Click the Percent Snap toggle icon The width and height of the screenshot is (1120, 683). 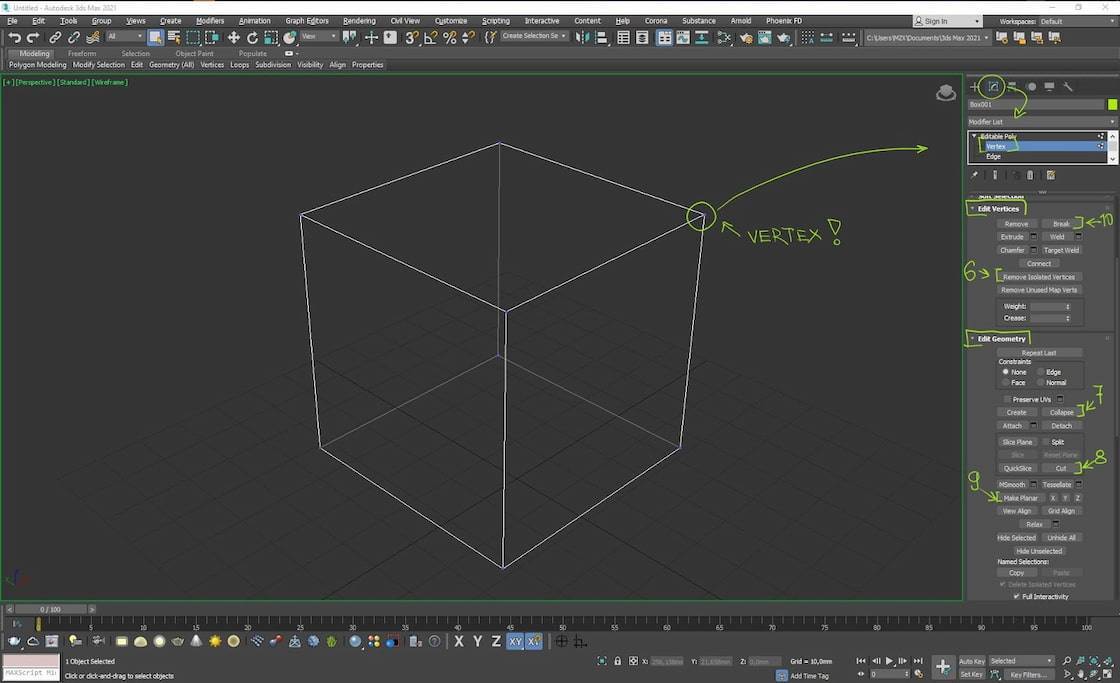450,38
